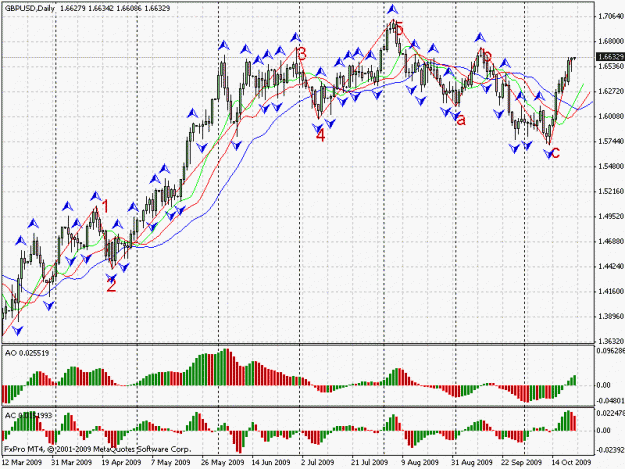Click the 1.44240 price scale value

(611, 266)
